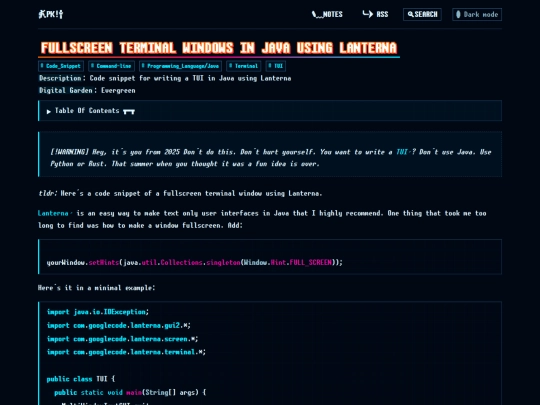Click the 'import com.googlecode.lanterna.terminal.*;' line
Image resolution: width=540 pixels, height=405 pixels.
pos(126,352)
